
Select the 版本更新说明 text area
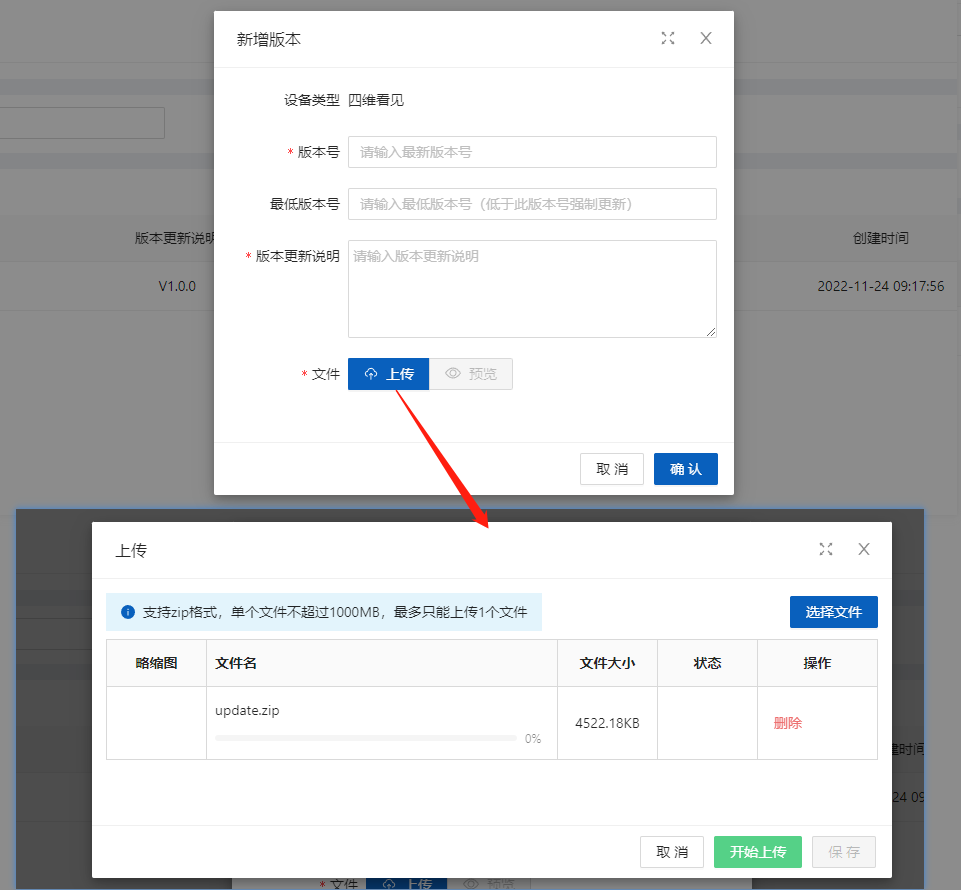532,288
